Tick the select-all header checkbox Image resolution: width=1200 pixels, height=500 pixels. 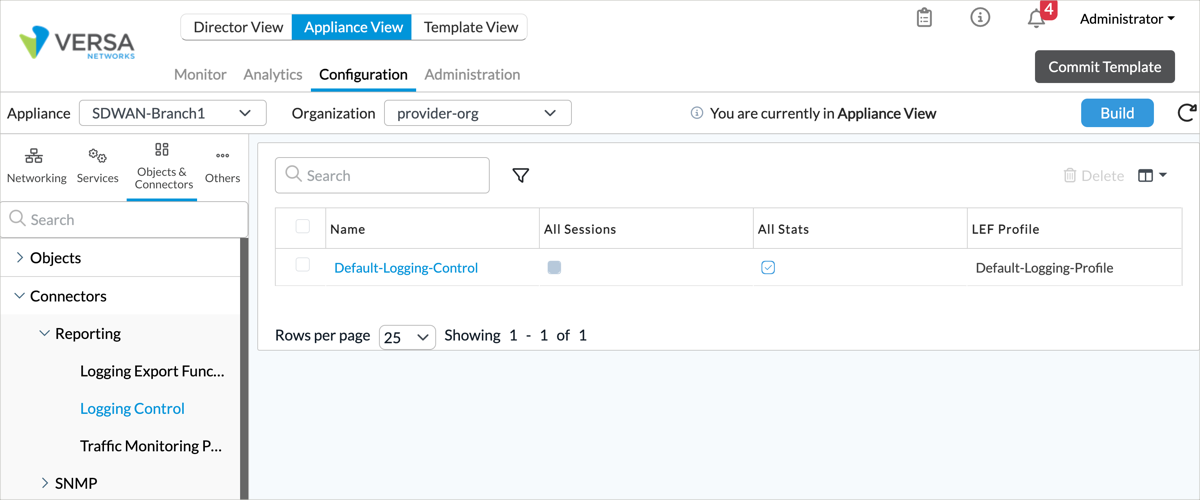303,227
